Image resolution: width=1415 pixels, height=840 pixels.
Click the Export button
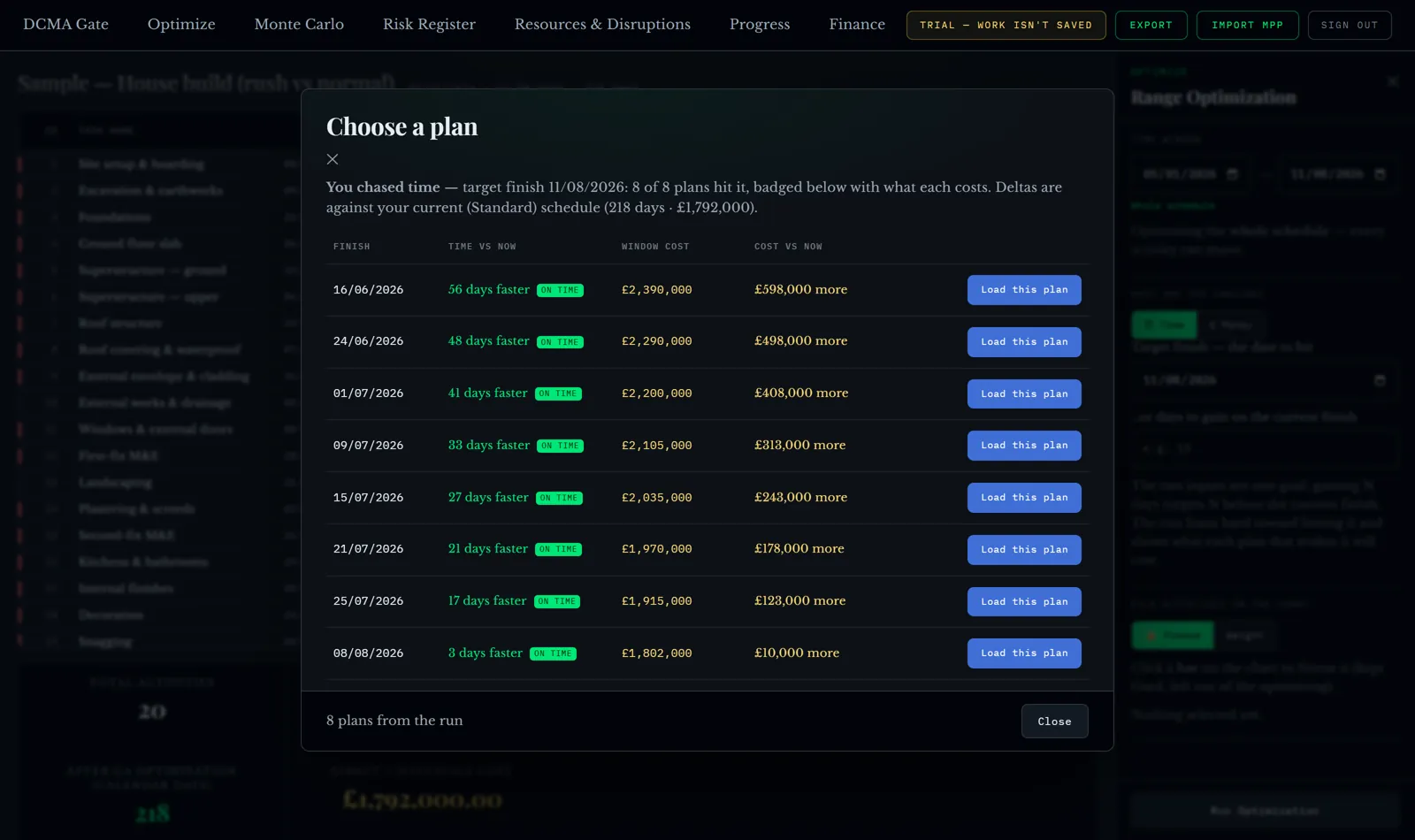[x=1151, y=26]
